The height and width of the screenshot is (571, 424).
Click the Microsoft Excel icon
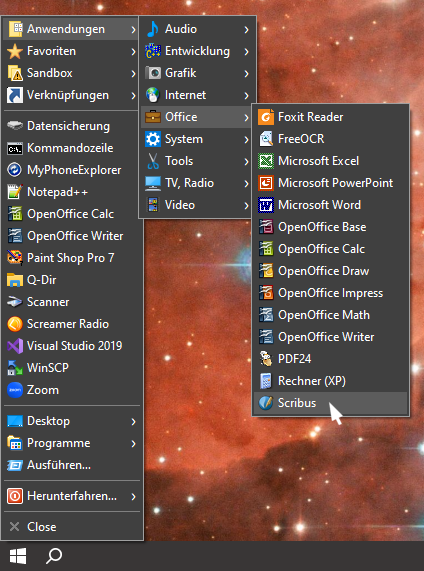tap(266, 161)
